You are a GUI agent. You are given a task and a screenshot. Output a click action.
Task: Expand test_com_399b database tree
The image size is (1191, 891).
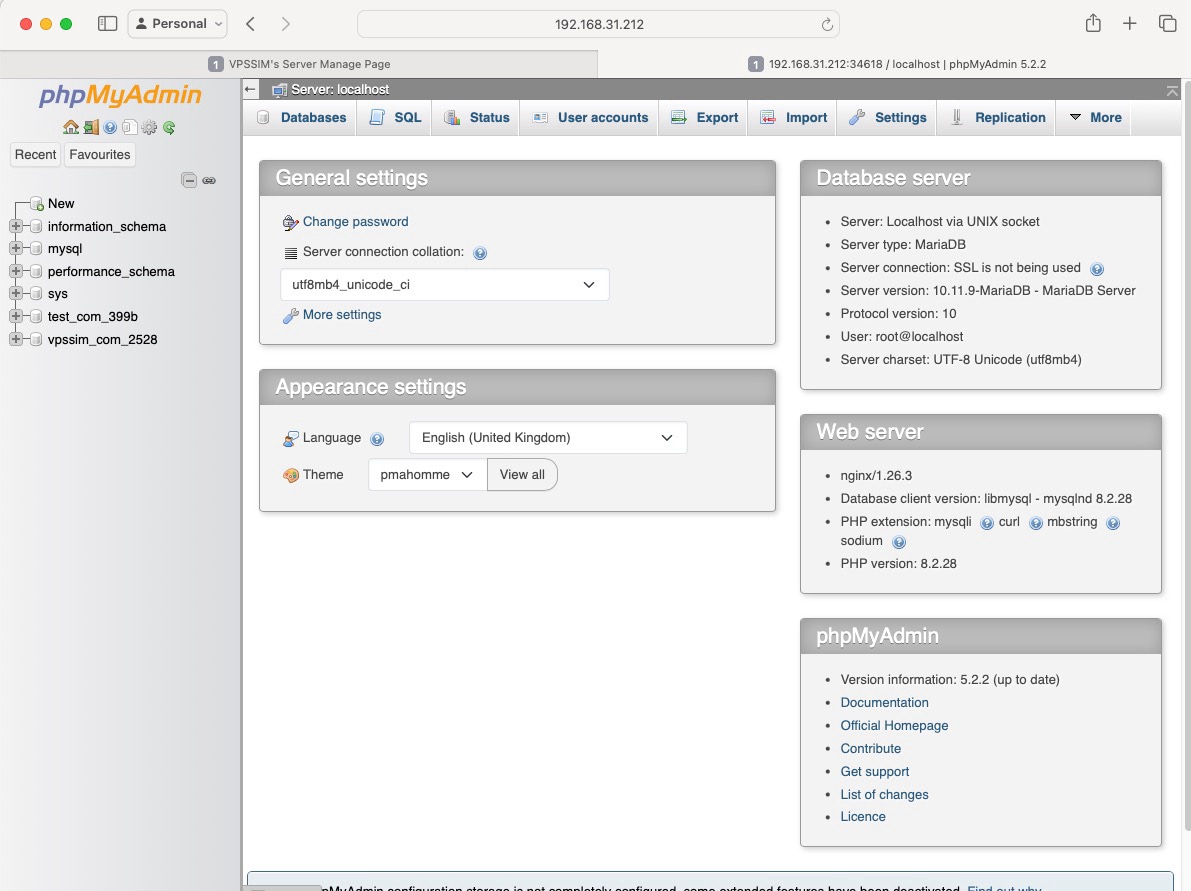click(15, 315)
